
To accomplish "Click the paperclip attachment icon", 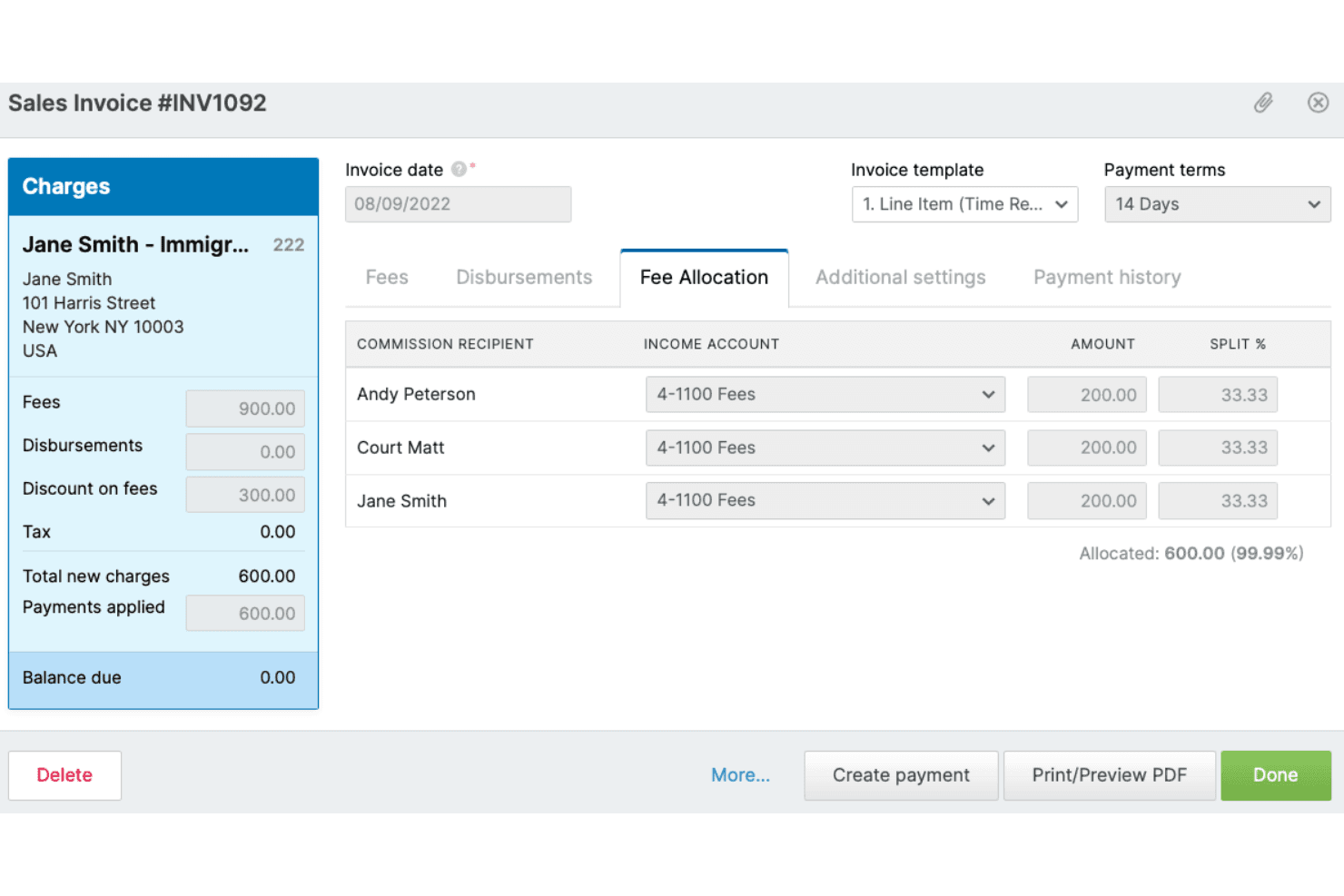I will coord(1263,103).
